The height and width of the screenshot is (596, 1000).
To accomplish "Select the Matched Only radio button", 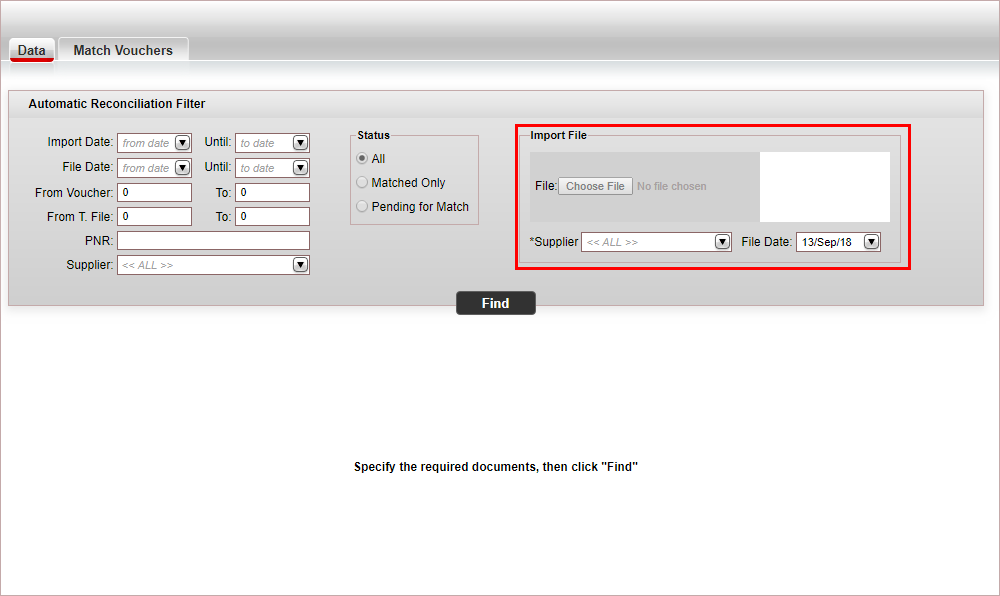I will [x=362, y=182].
